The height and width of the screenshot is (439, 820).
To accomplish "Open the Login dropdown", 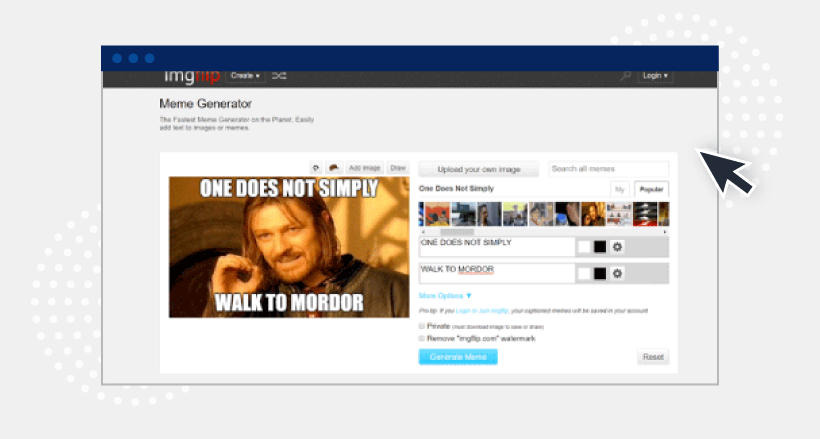I will (x=655, y=76).
